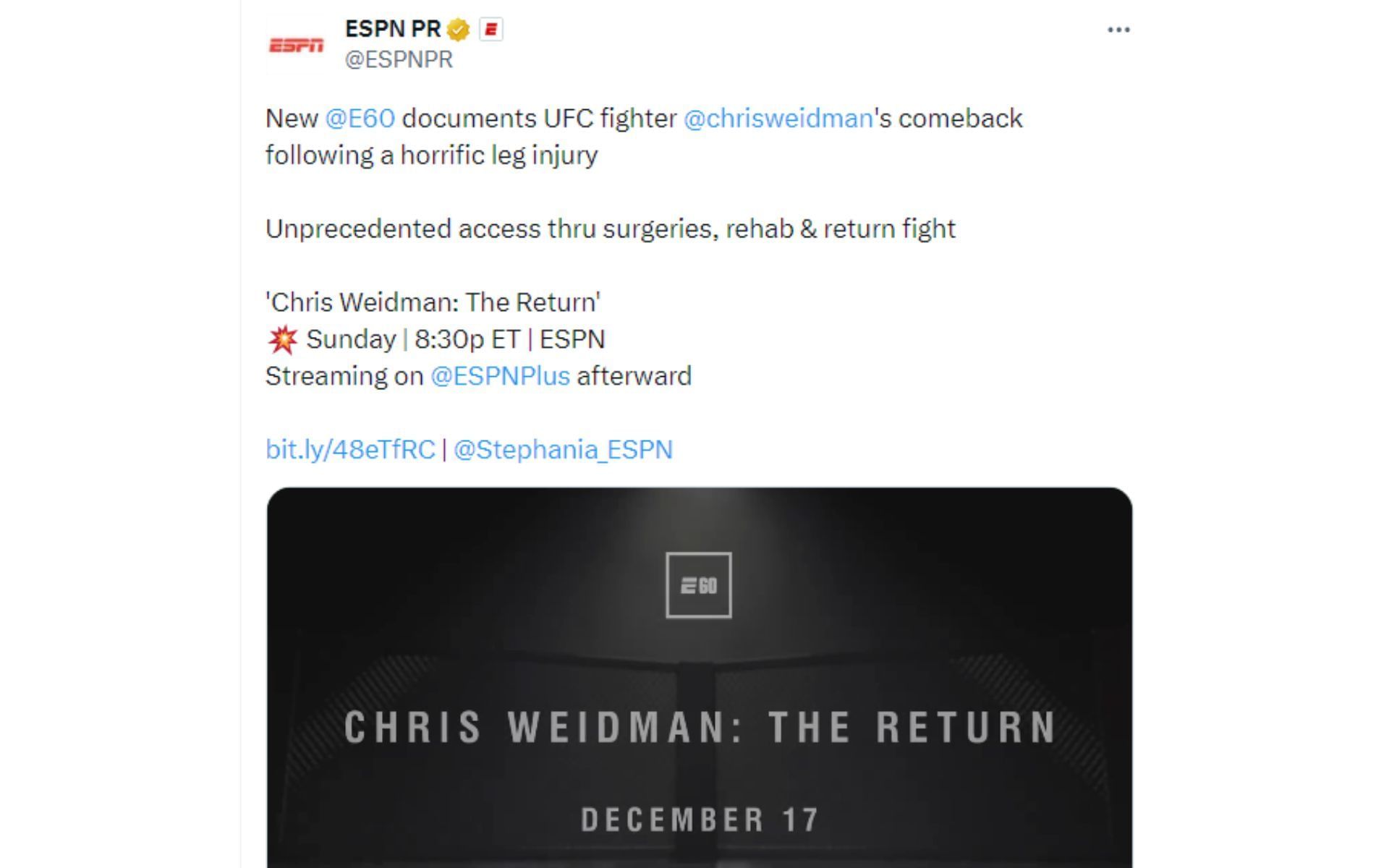This screenshot has height=868, width=1389.
Task: Click the 'CHRIS WEIDMAN: THE RETURN' title in image
Action: (x=700, y=727)
